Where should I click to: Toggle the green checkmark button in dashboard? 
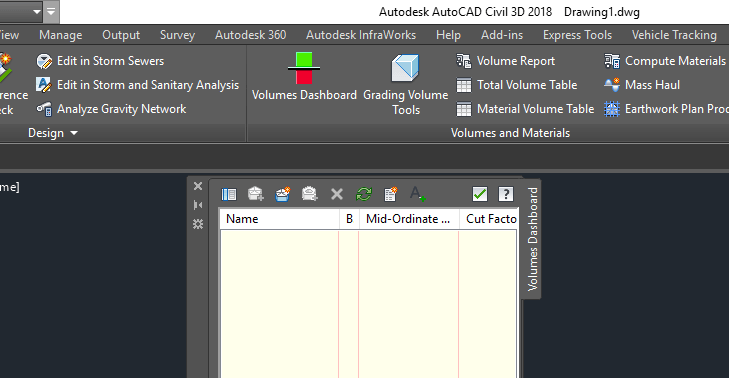point(479,194)
